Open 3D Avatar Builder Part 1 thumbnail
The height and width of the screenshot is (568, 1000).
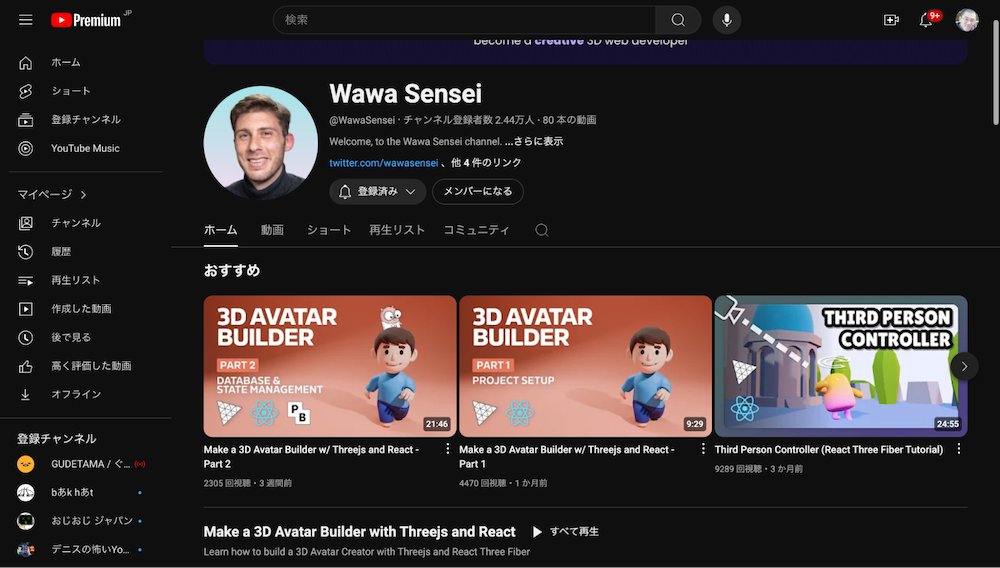pos(585,366)
